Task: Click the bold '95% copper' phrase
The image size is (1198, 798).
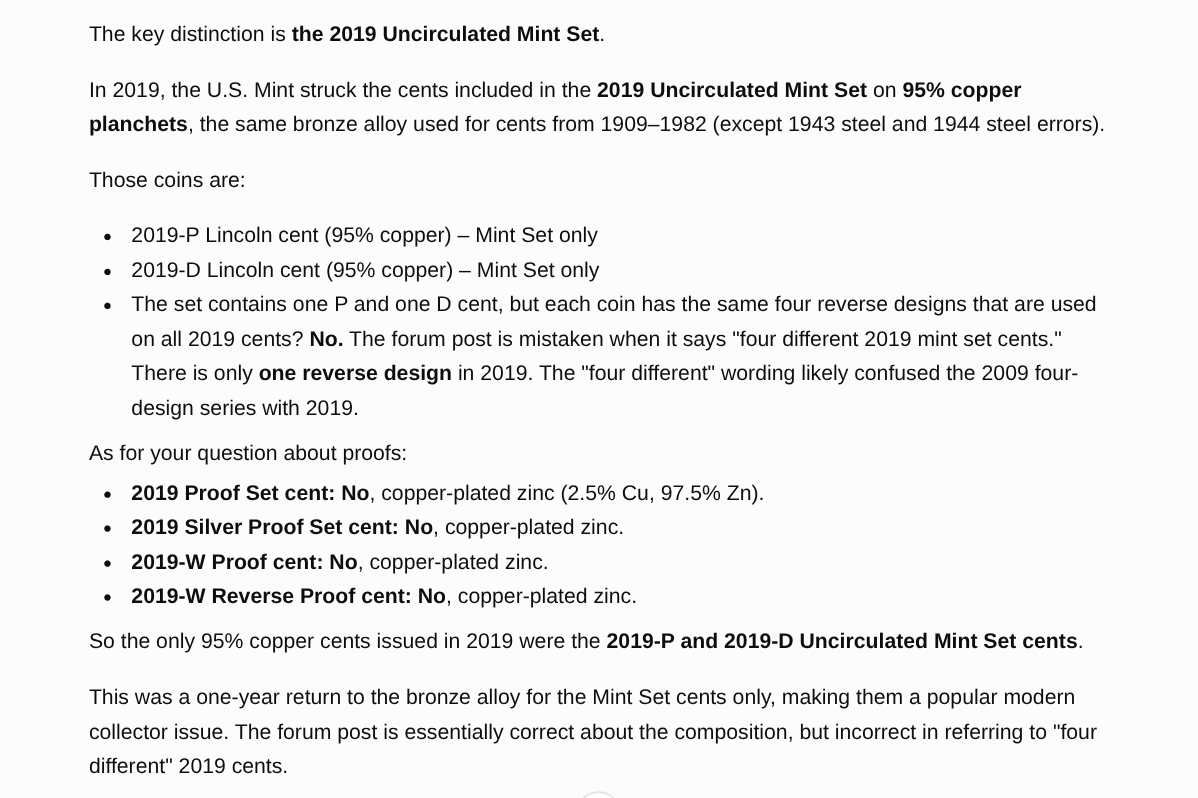Action: (x=961, y=90)
